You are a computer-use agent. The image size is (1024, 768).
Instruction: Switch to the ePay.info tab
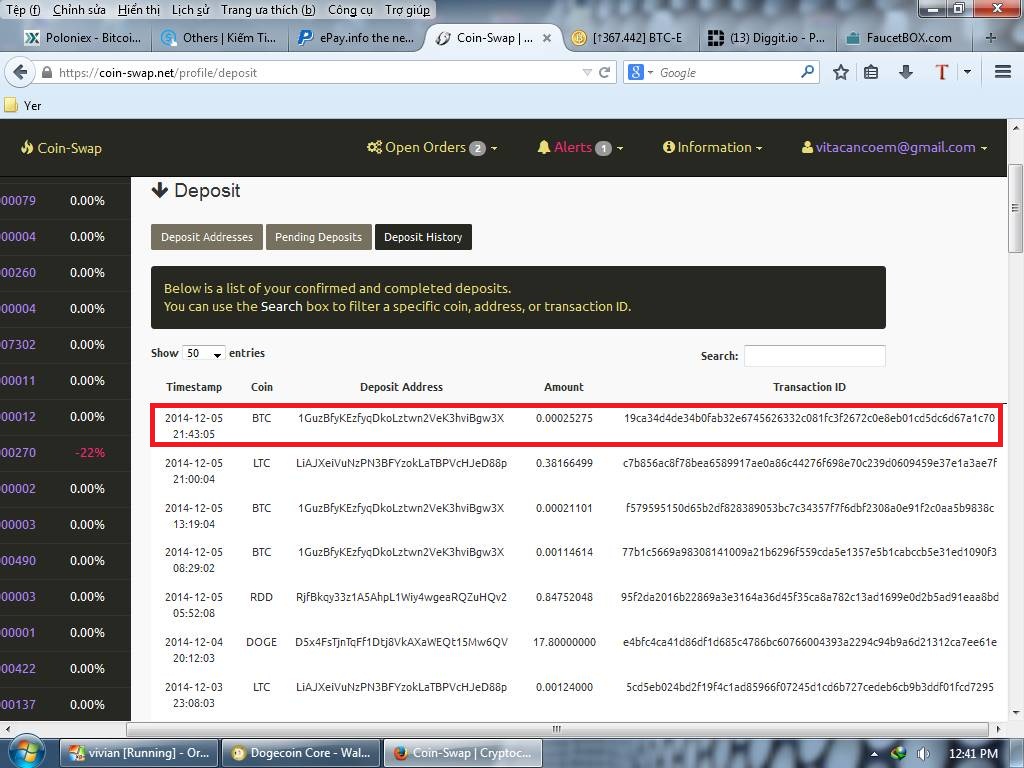[356, 38]
